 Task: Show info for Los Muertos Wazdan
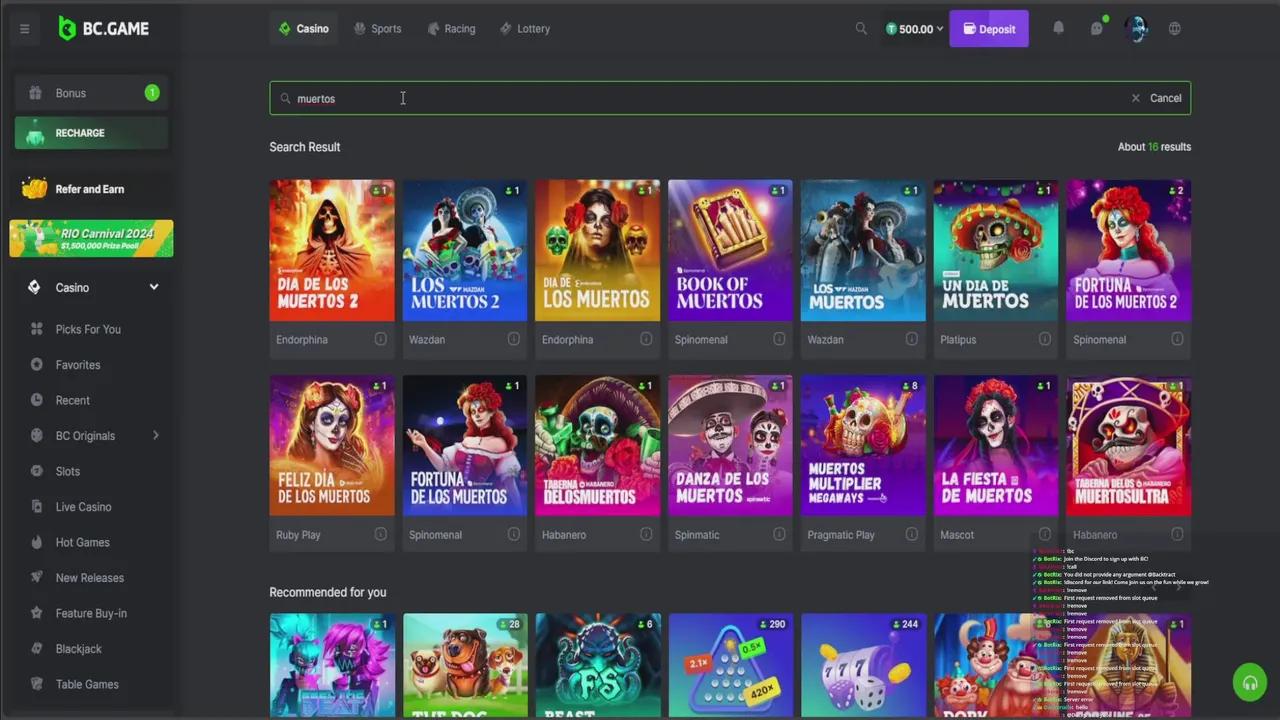pyautogui.click(x=911, y=339)
